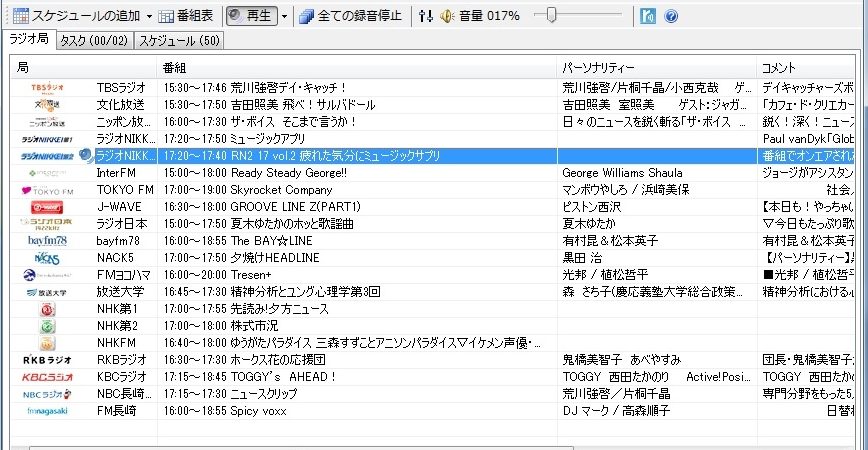Click the ラジオ日本 station logo
Image resolution: width=868 pixels, height=450 pixels.
click(47, 224)
